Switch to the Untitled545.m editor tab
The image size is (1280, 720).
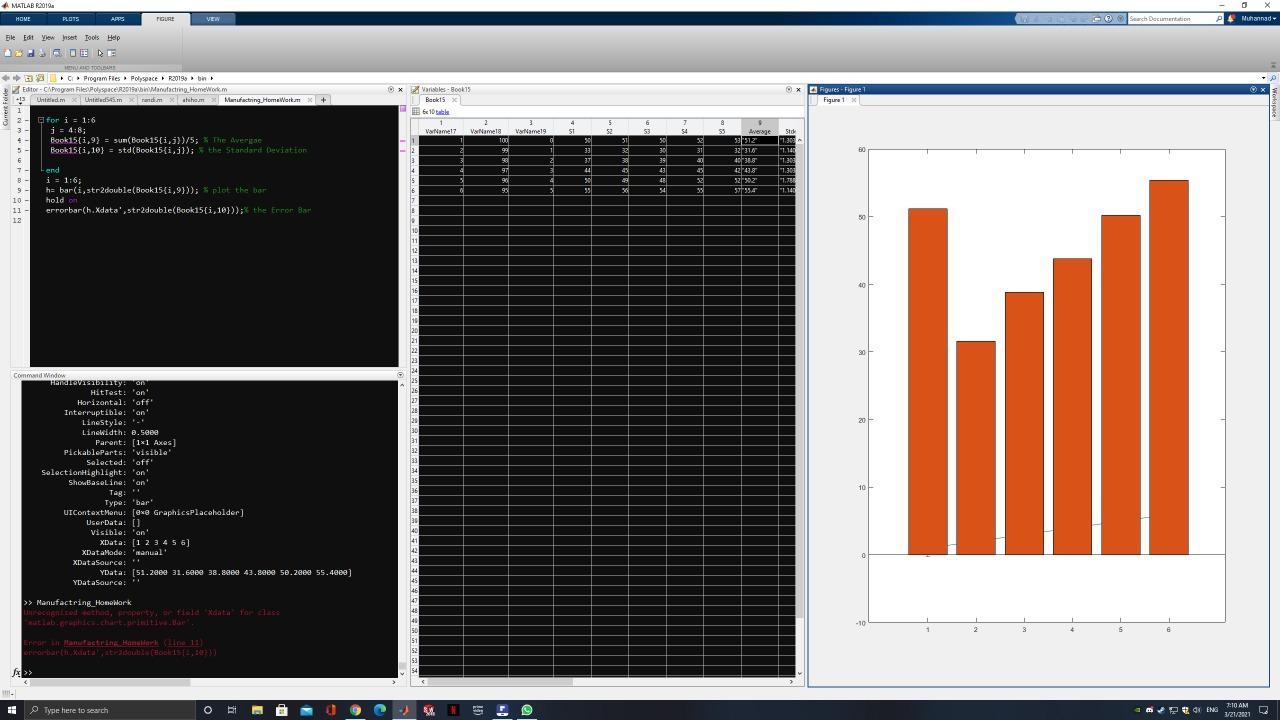click(103, 99)
